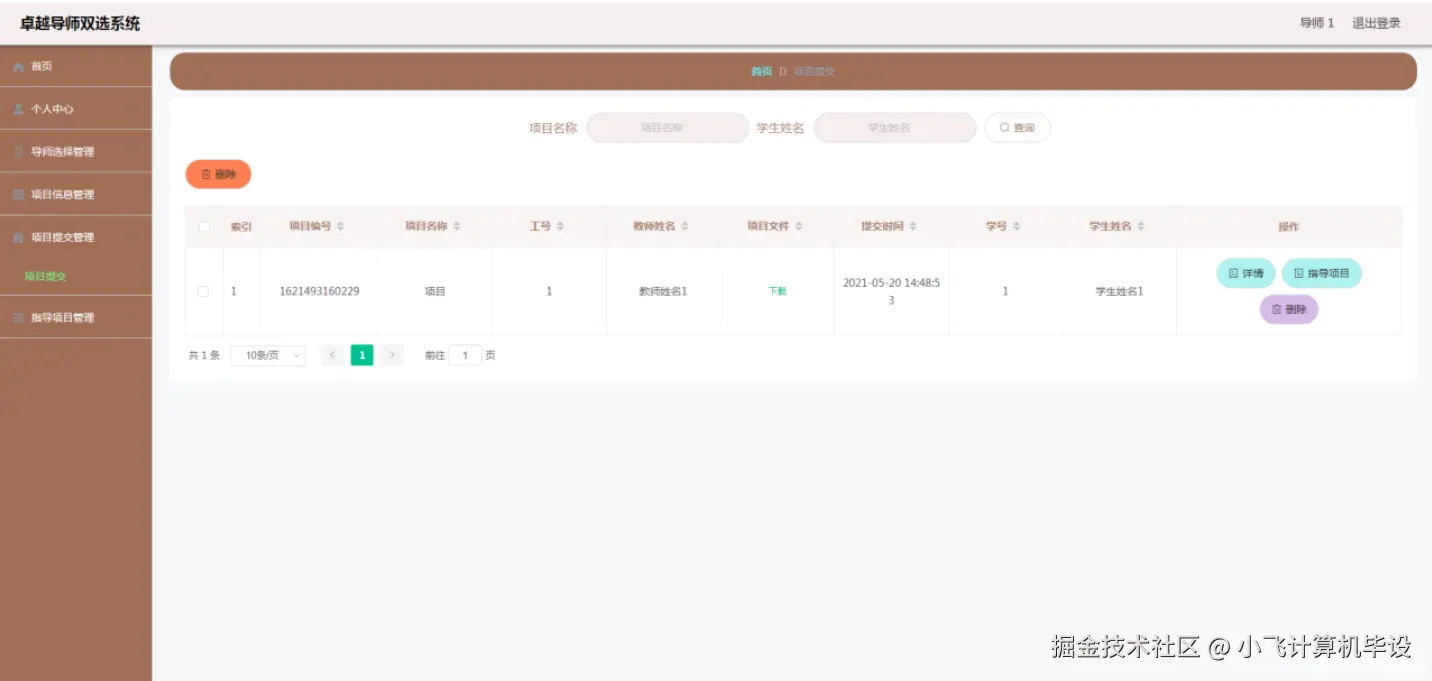Click the icon beside 项目信息管理
This screenshot has height=681, width=1432.
[18, 194]
